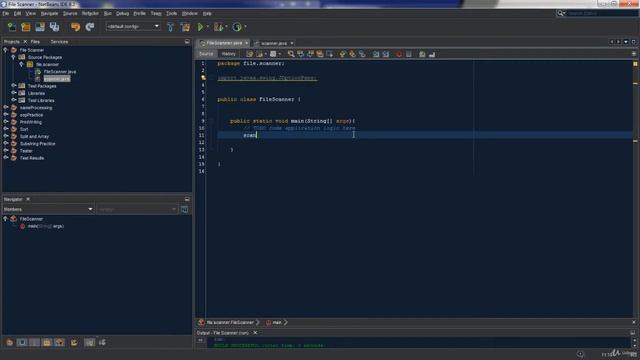Click the Comment icon in editor toolbar
This screenshot has height=360, width=640.
(422, 54)
